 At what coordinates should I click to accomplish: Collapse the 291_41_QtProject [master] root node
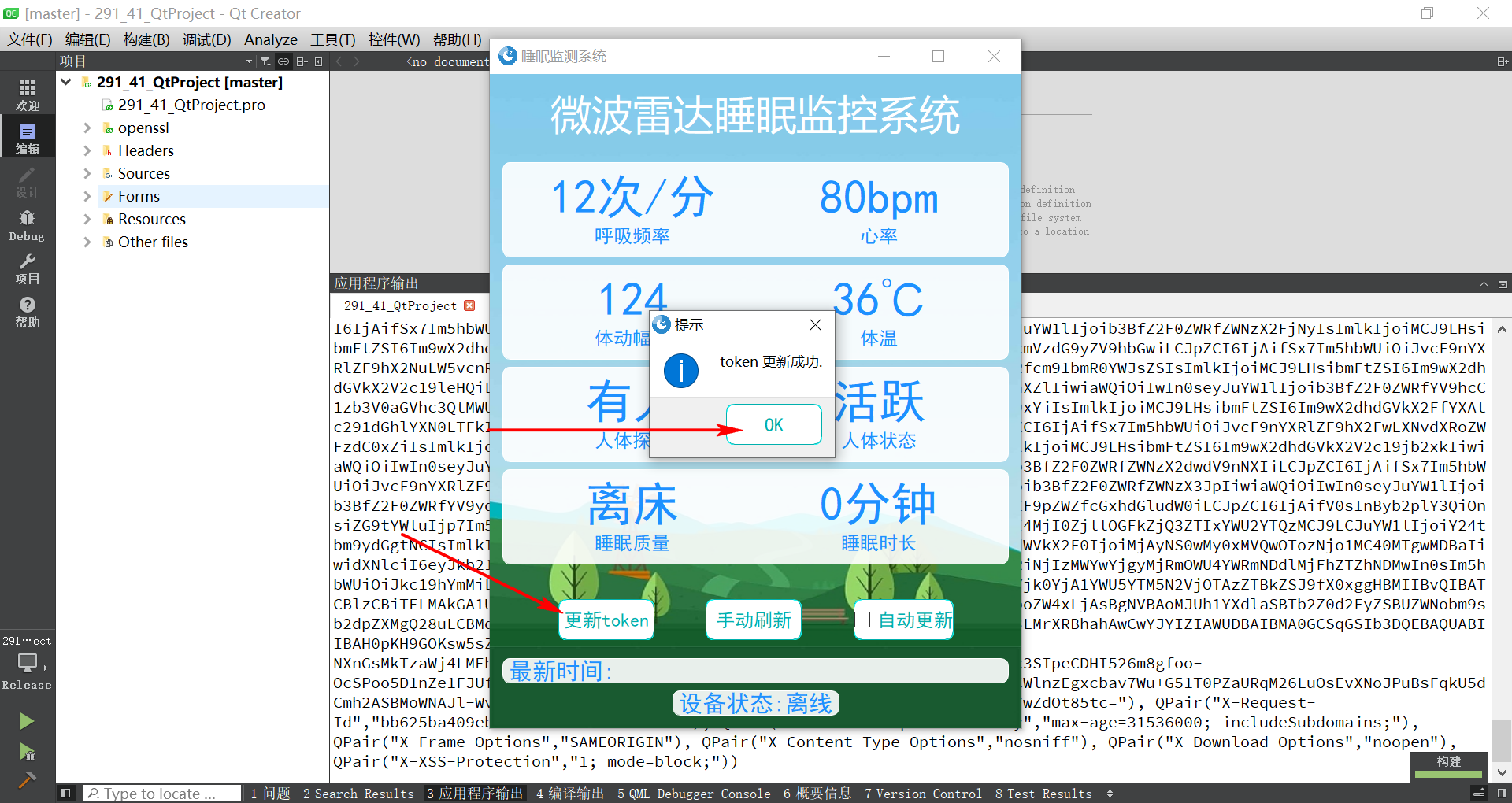point(66,82)
